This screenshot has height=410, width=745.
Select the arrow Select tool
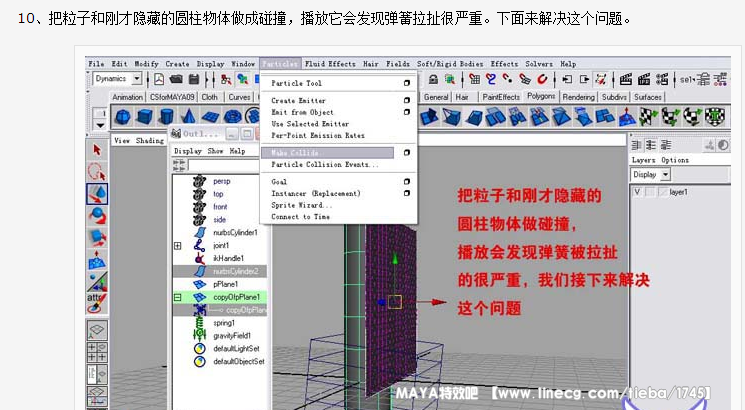[97, 150]
